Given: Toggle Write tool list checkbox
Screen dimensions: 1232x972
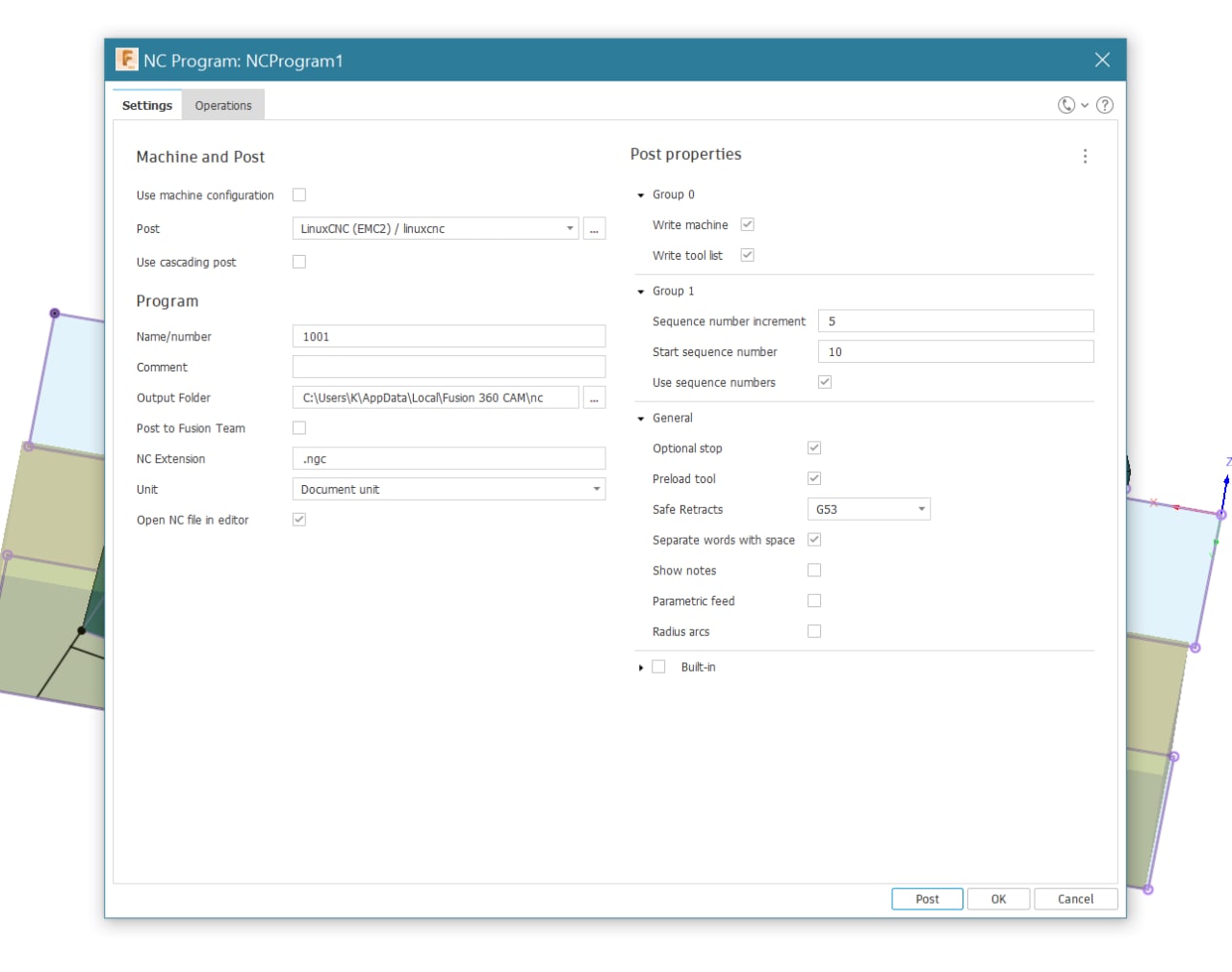Looking at the screenshot, I should tap(747, 255).
